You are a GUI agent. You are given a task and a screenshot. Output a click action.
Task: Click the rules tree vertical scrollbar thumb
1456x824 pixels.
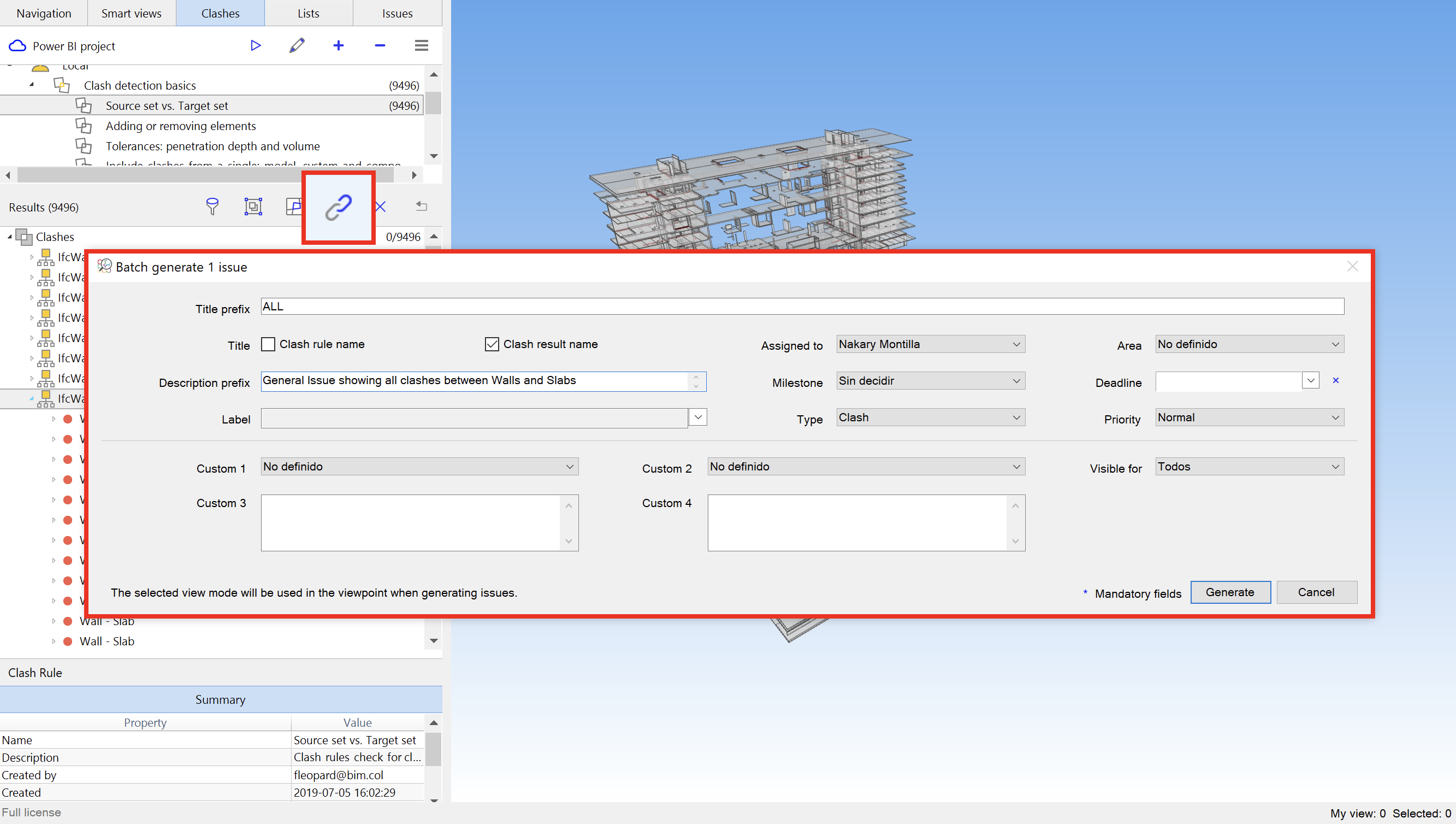click(433, 103)
